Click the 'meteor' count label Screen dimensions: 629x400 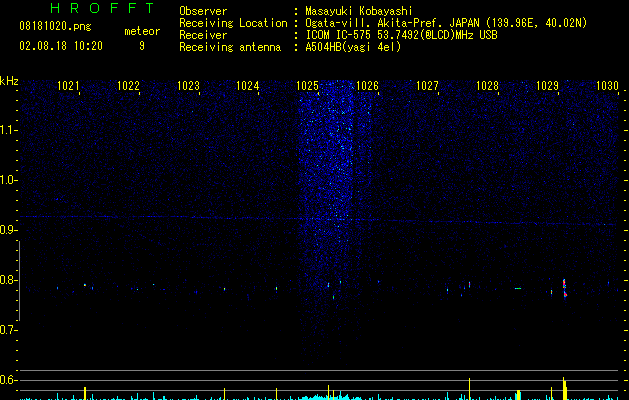pos(142,31)
